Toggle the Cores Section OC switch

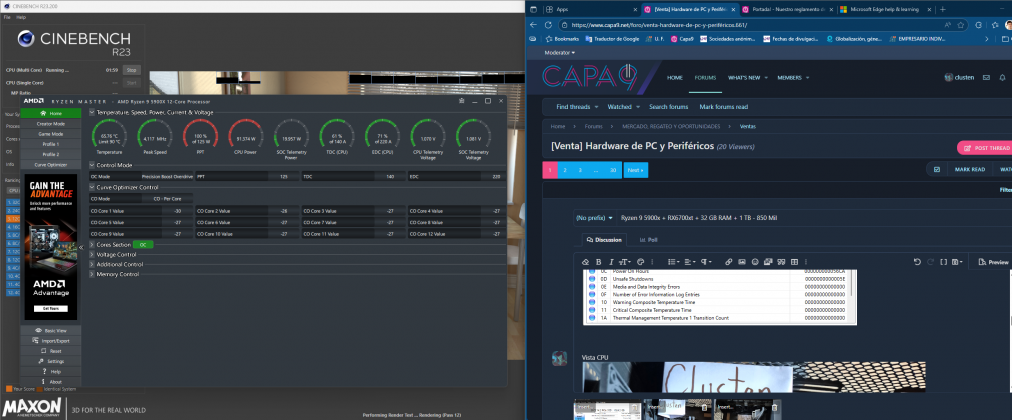click(x=143, y=244)
